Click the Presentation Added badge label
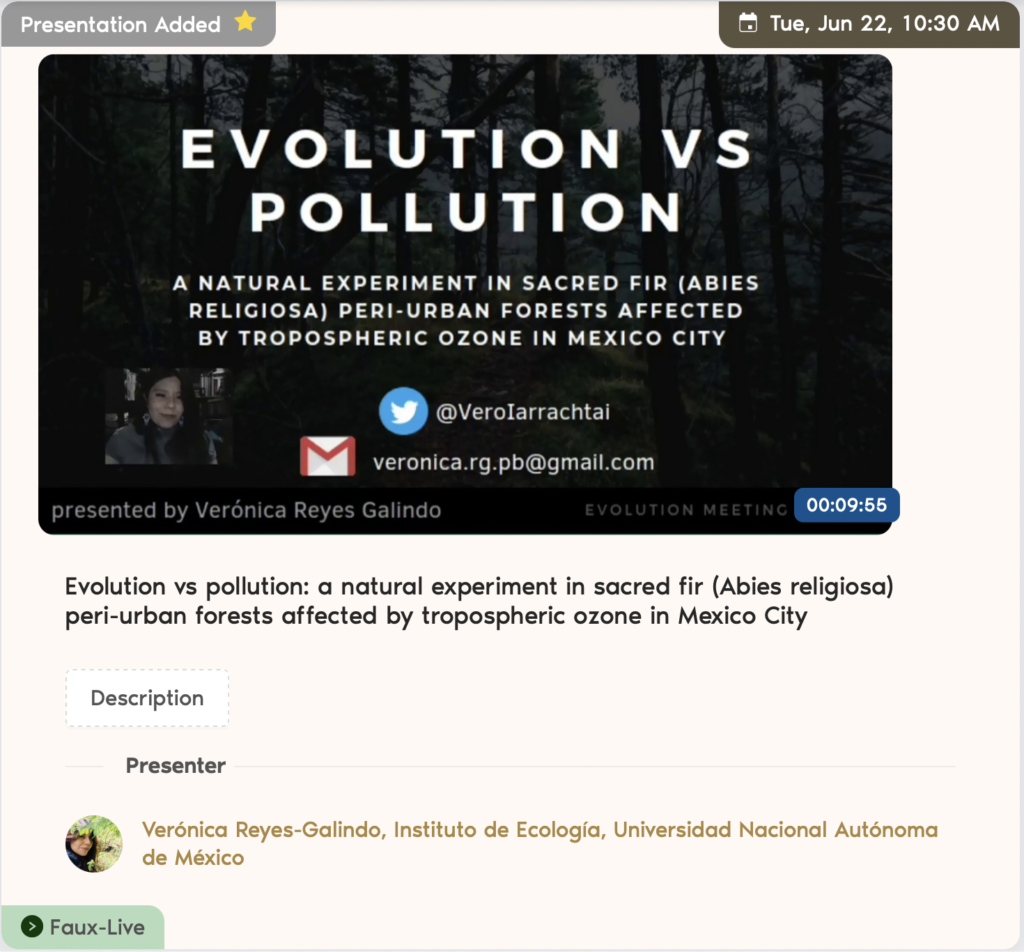Viewport: 1024px width, 952px height. click(x=120, y=25)
